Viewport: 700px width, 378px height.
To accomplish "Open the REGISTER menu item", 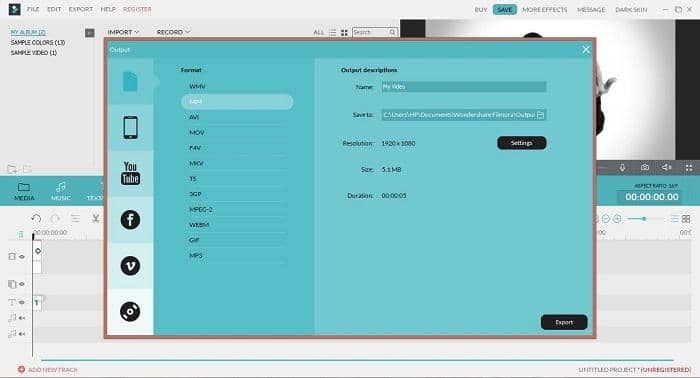I will (x=138, y=9).
